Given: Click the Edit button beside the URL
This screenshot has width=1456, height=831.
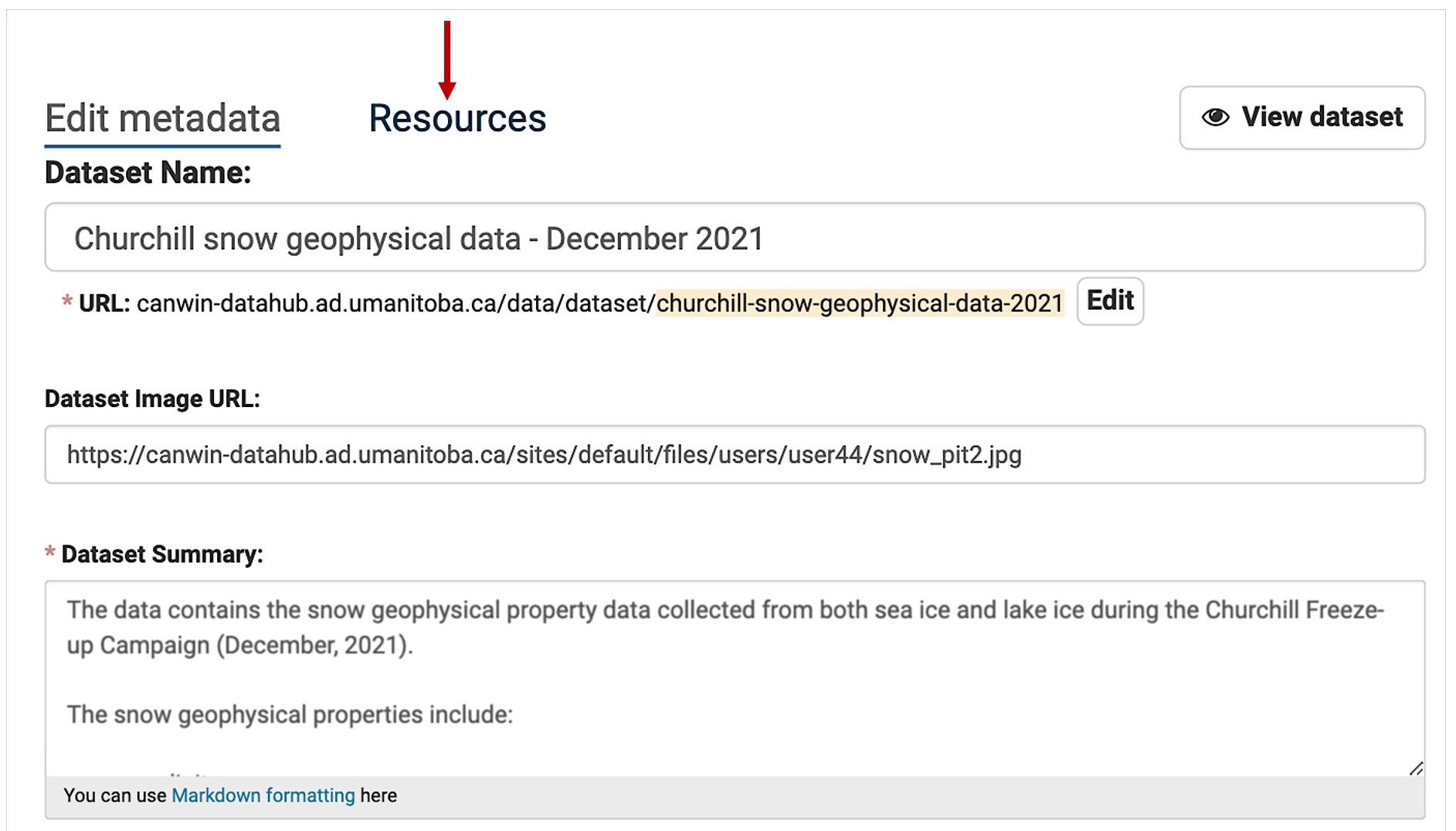Looking at the screenshot, I should tap(1110, 300).
